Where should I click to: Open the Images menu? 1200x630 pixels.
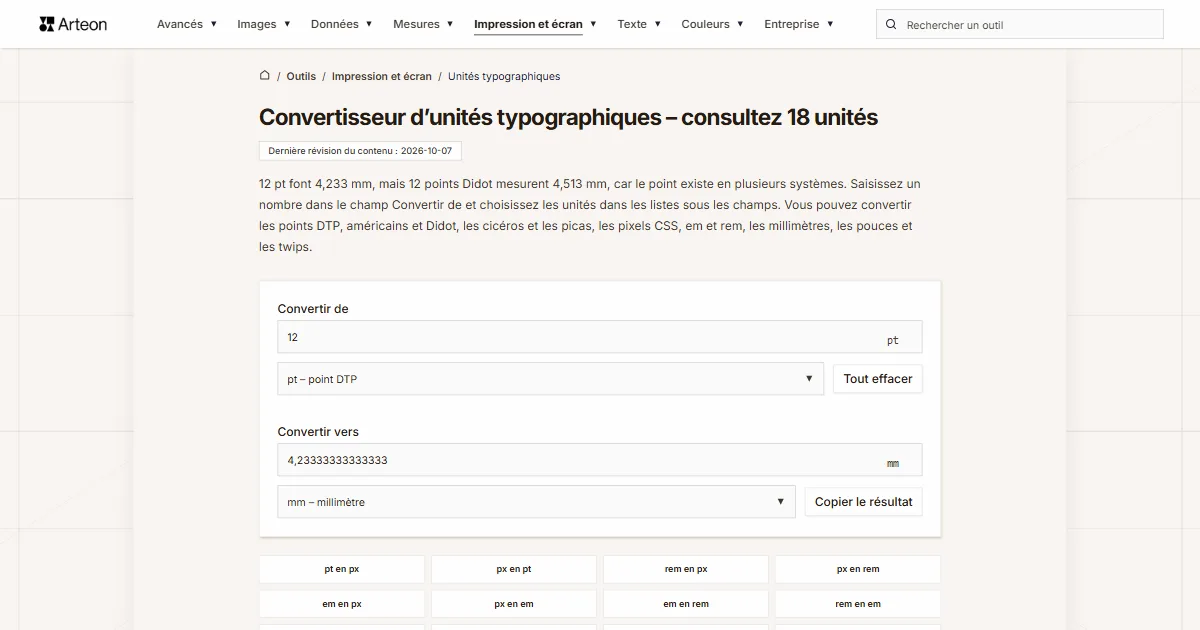(x=264, y=24)
